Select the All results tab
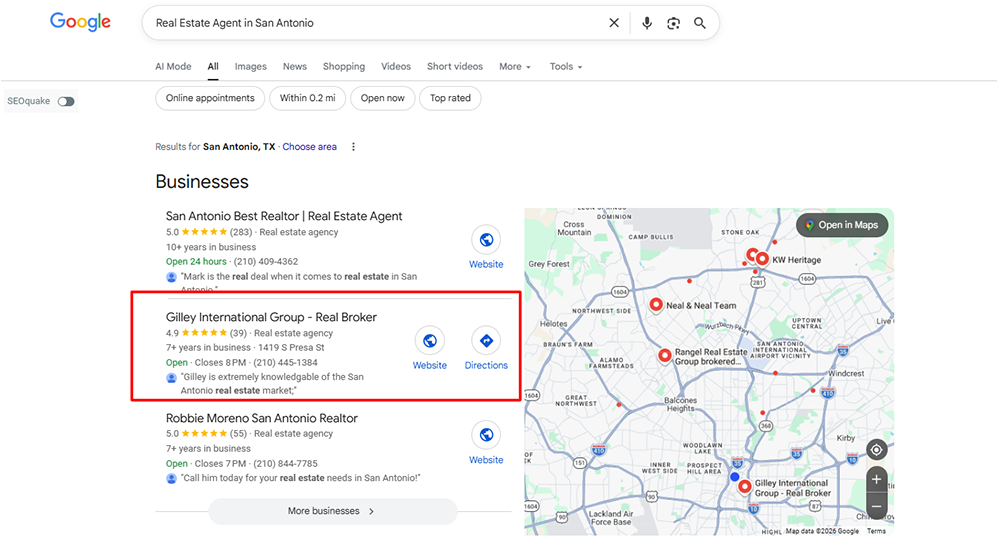The height and width of the screenshot is (550, 1000). point(213,66)
